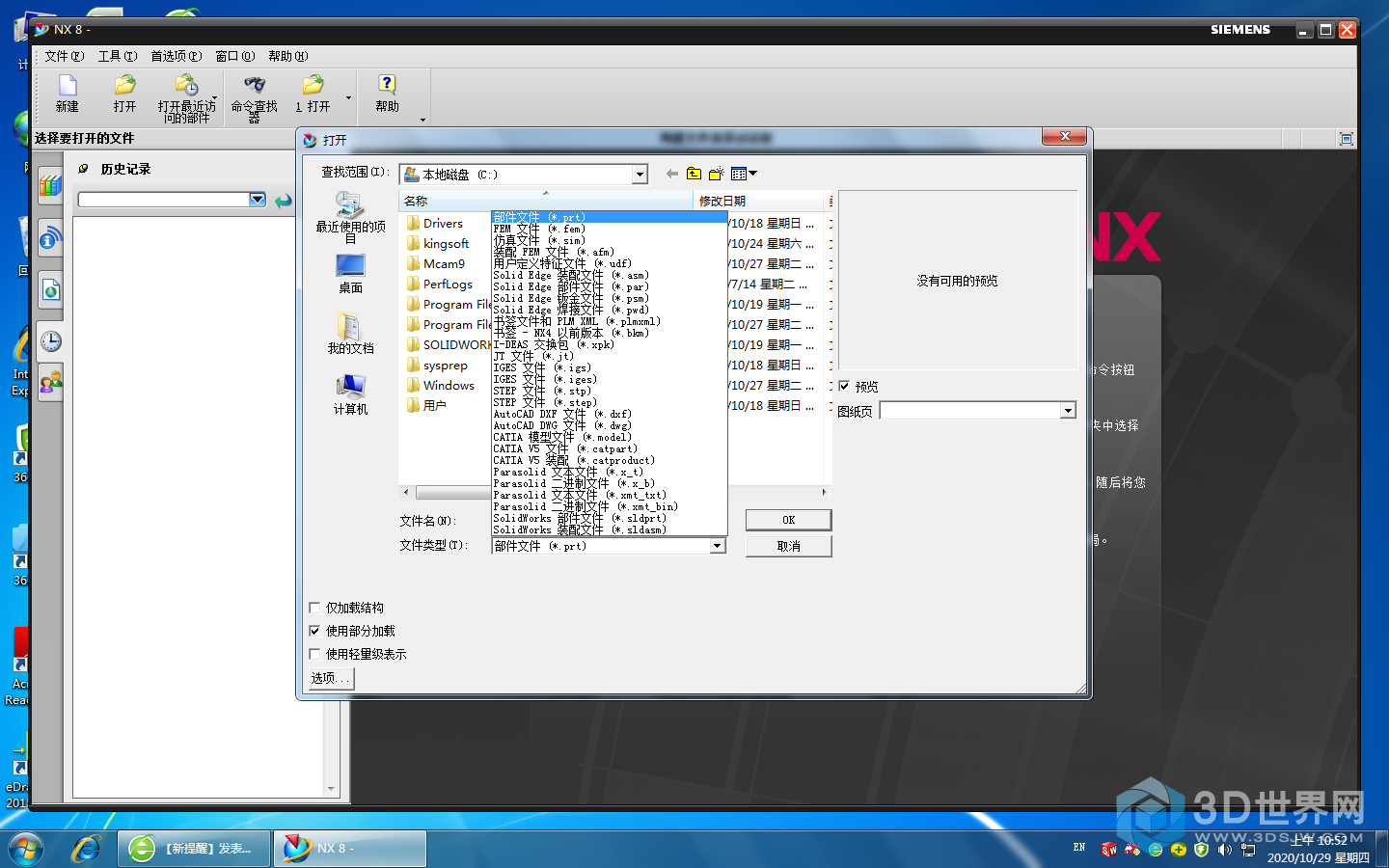Expand the history panel combo box arrow

point(258,200)
